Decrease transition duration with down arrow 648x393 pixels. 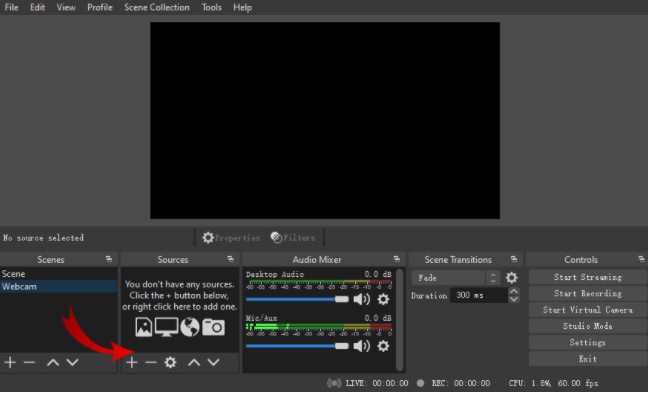[x=514, y=299]
